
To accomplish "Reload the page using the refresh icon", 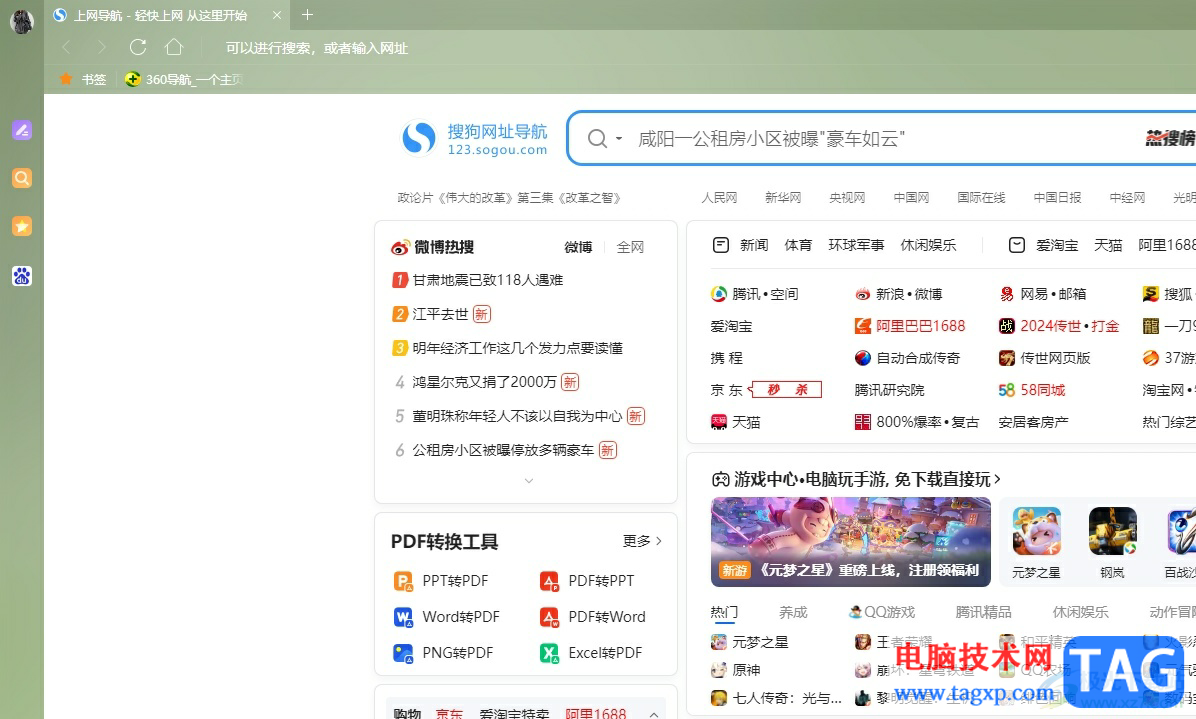I will coord(138,47).
